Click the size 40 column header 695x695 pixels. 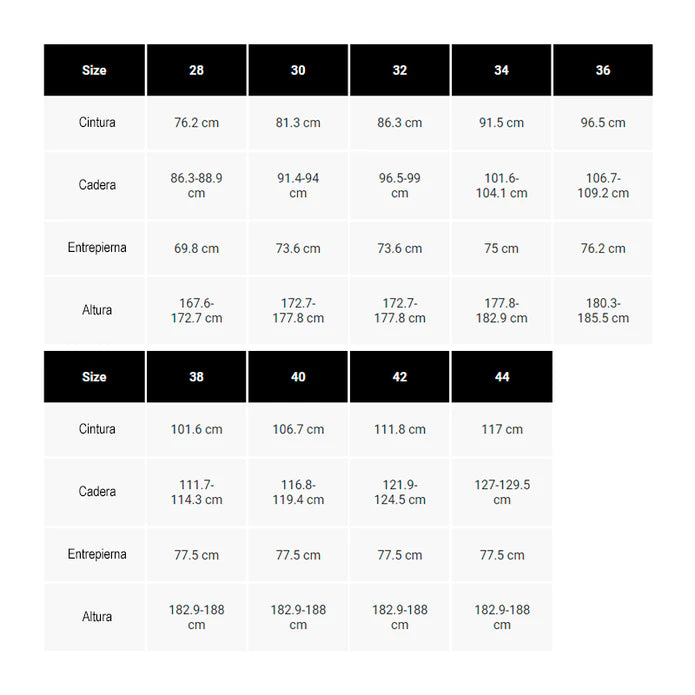click(x=298, y=377)
